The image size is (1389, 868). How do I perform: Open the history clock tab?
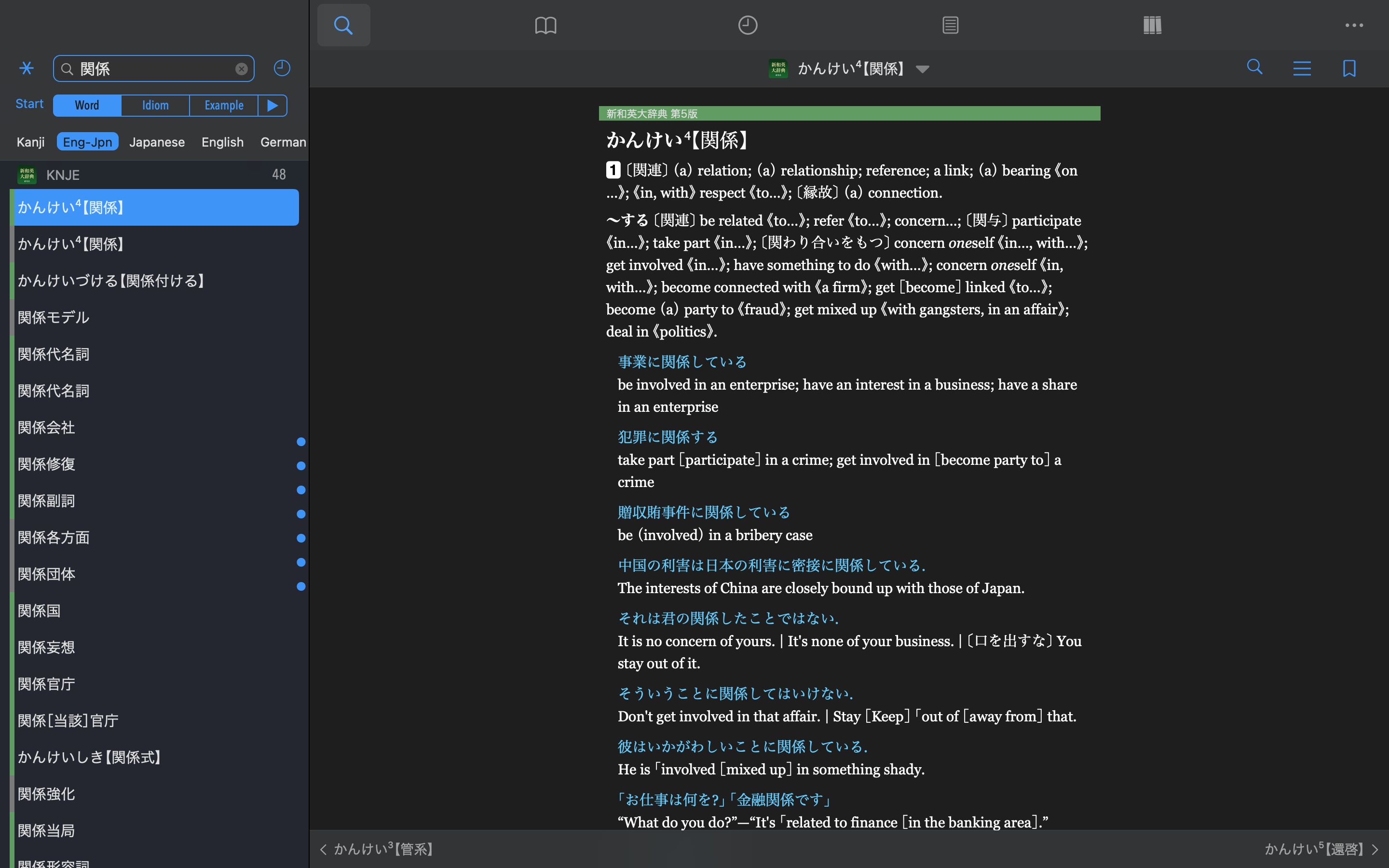747,25
